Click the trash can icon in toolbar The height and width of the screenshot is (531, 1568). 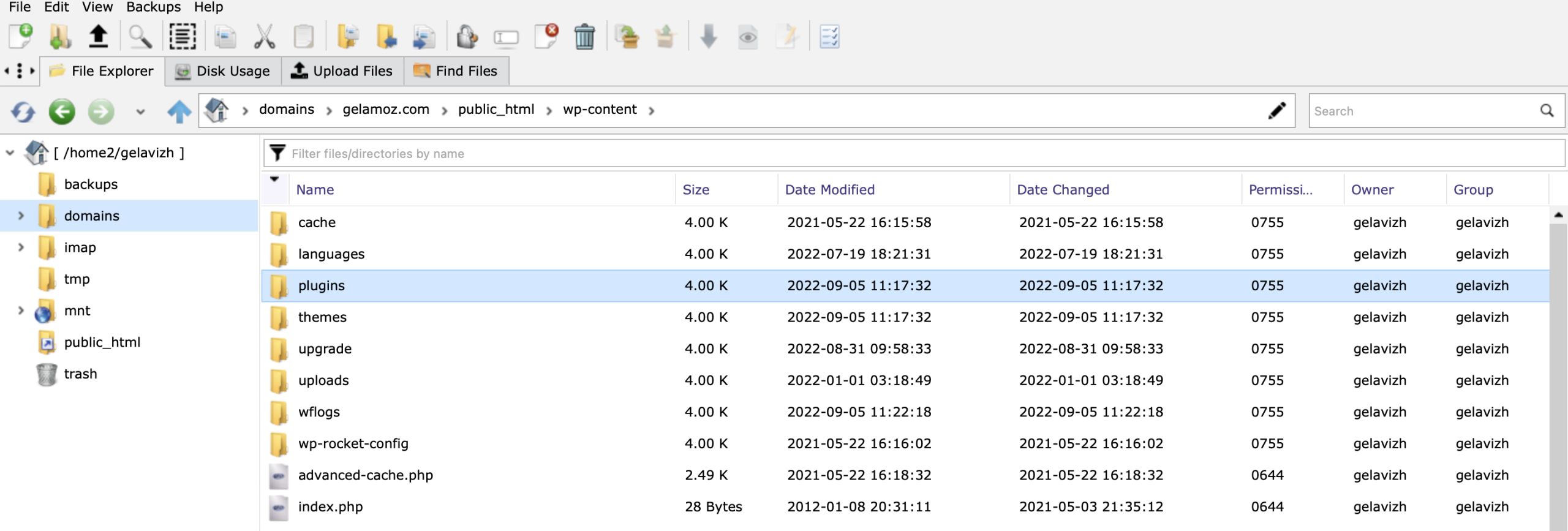[585, 36]
